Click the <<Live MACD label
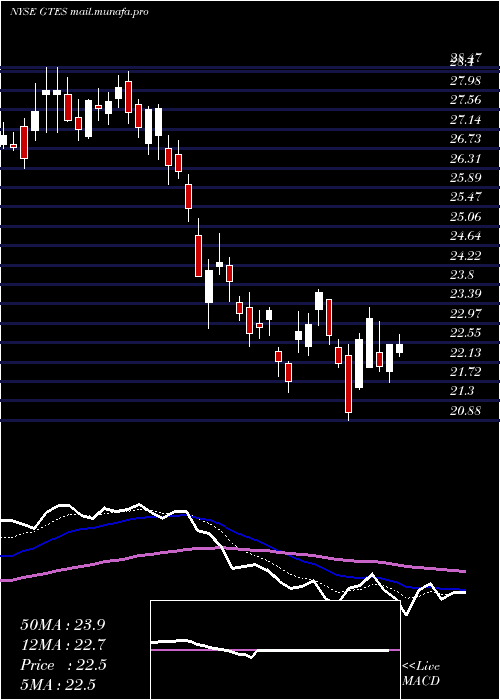The image size is (500, 700). click(x=421, y=674)
